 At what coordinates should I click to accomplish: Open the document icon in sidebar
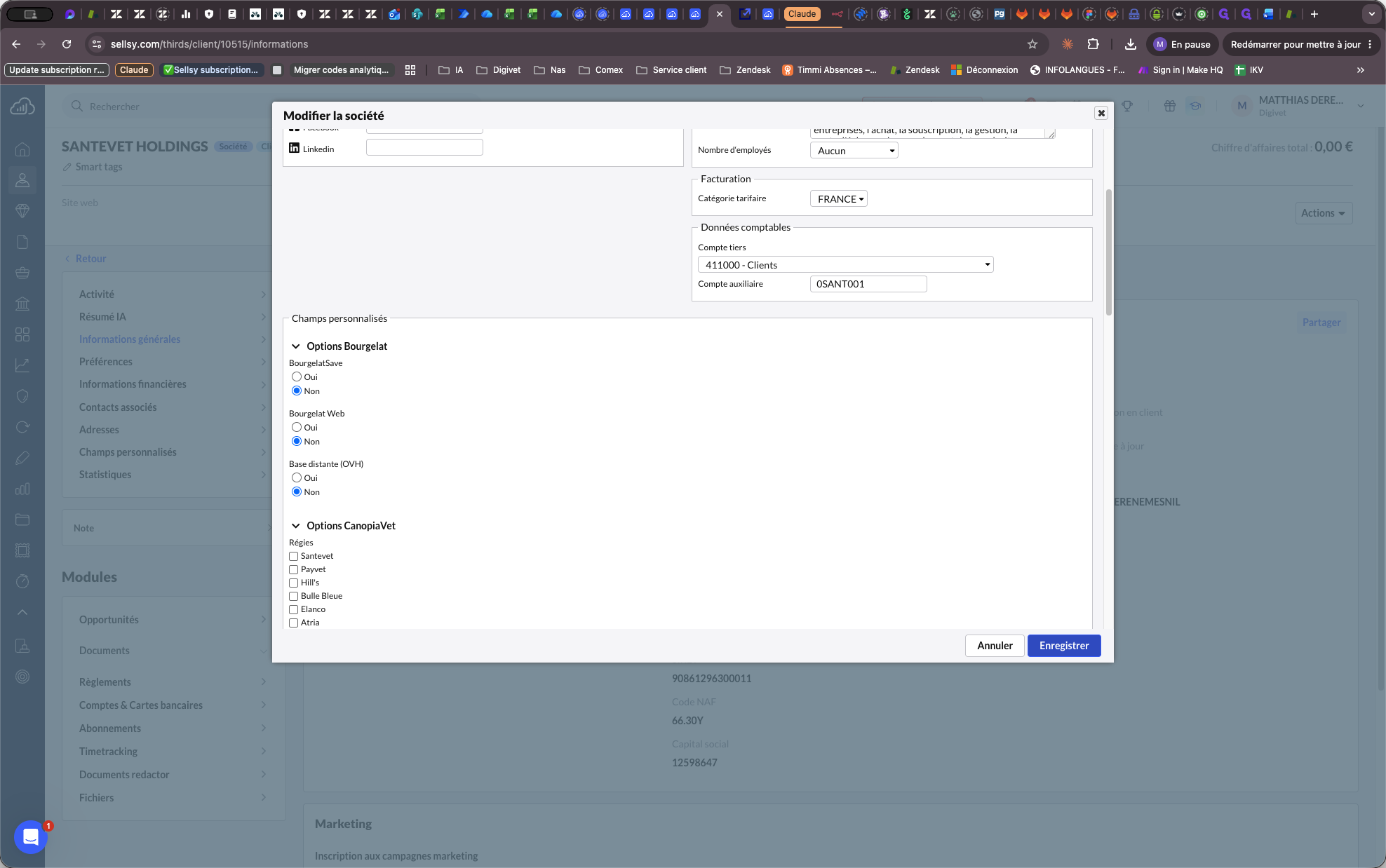coord(22,242)
